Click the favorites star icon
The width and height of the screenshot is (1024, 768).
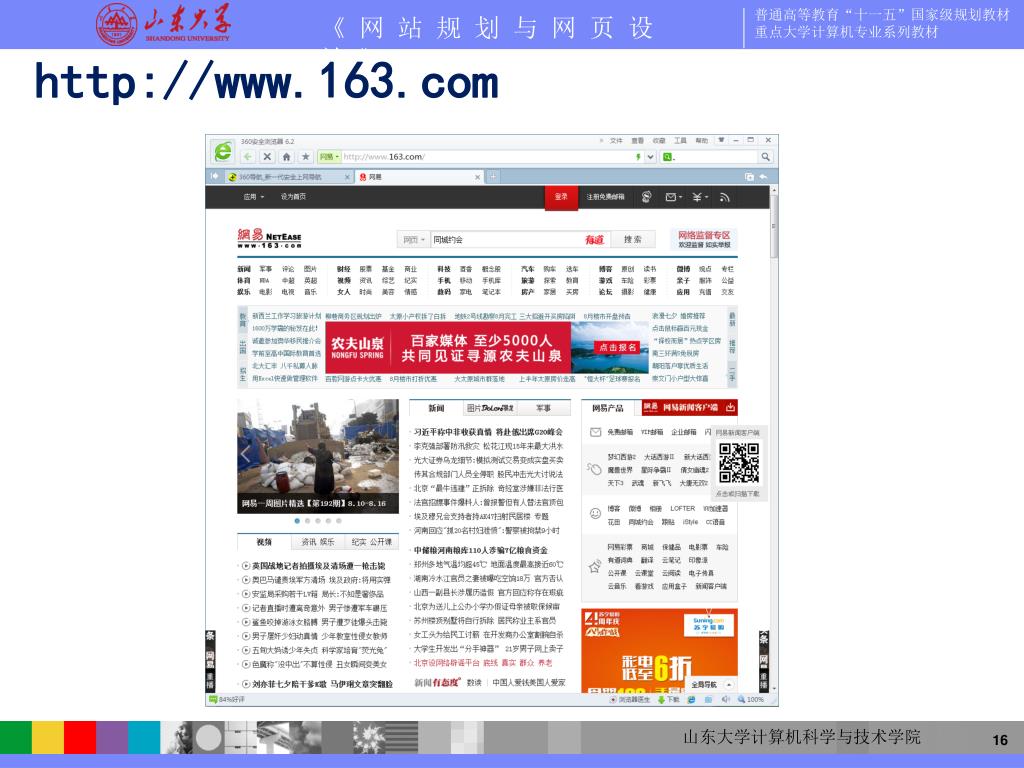click(305, 157)
